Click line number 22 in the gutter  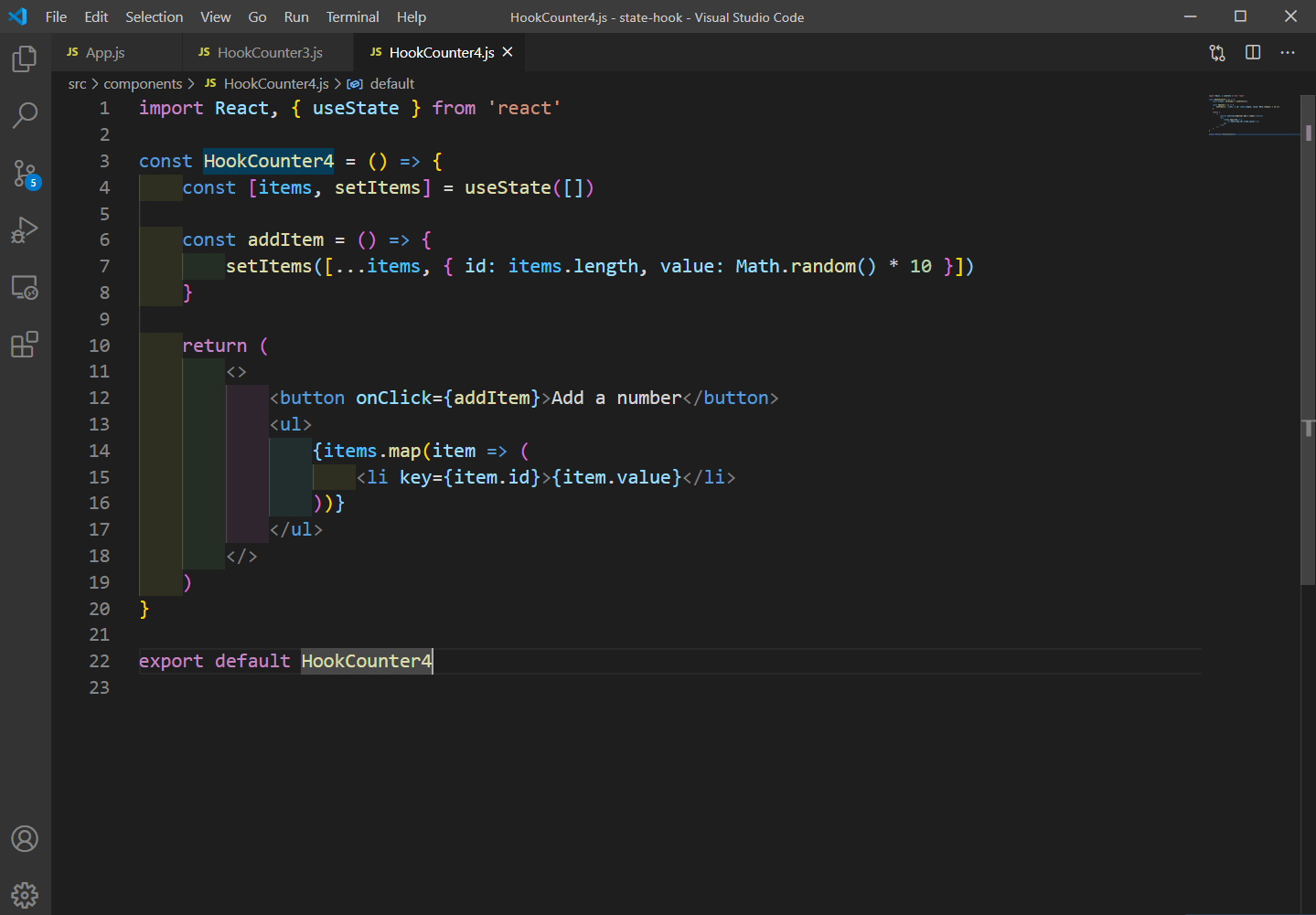click(99, 661)
